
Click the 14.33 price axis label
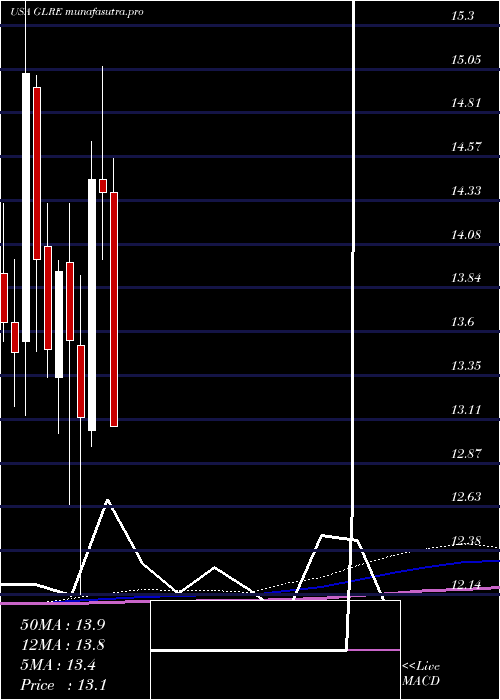[466, 191]
